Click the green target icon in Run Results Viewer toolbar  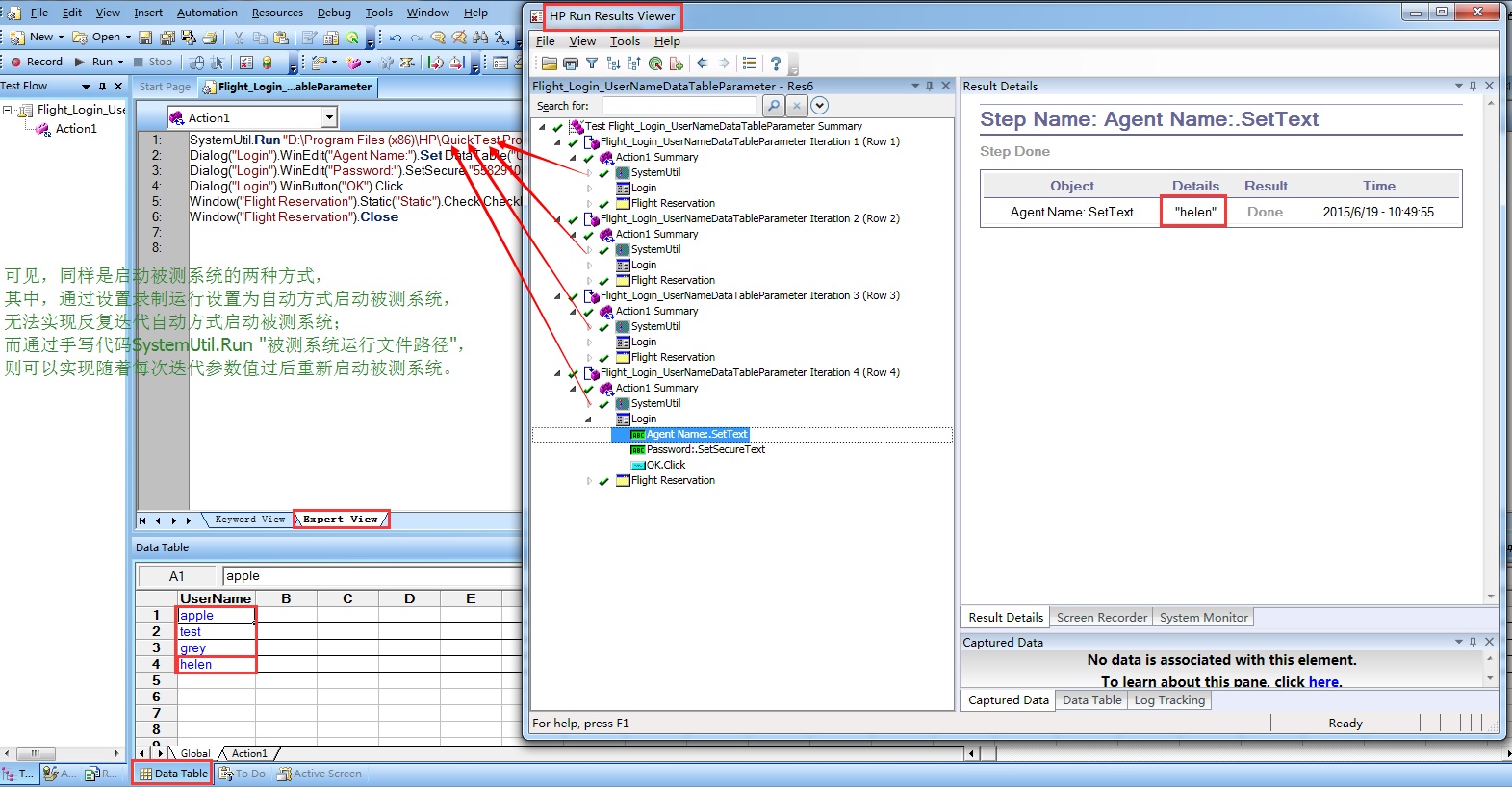(655, 63)
